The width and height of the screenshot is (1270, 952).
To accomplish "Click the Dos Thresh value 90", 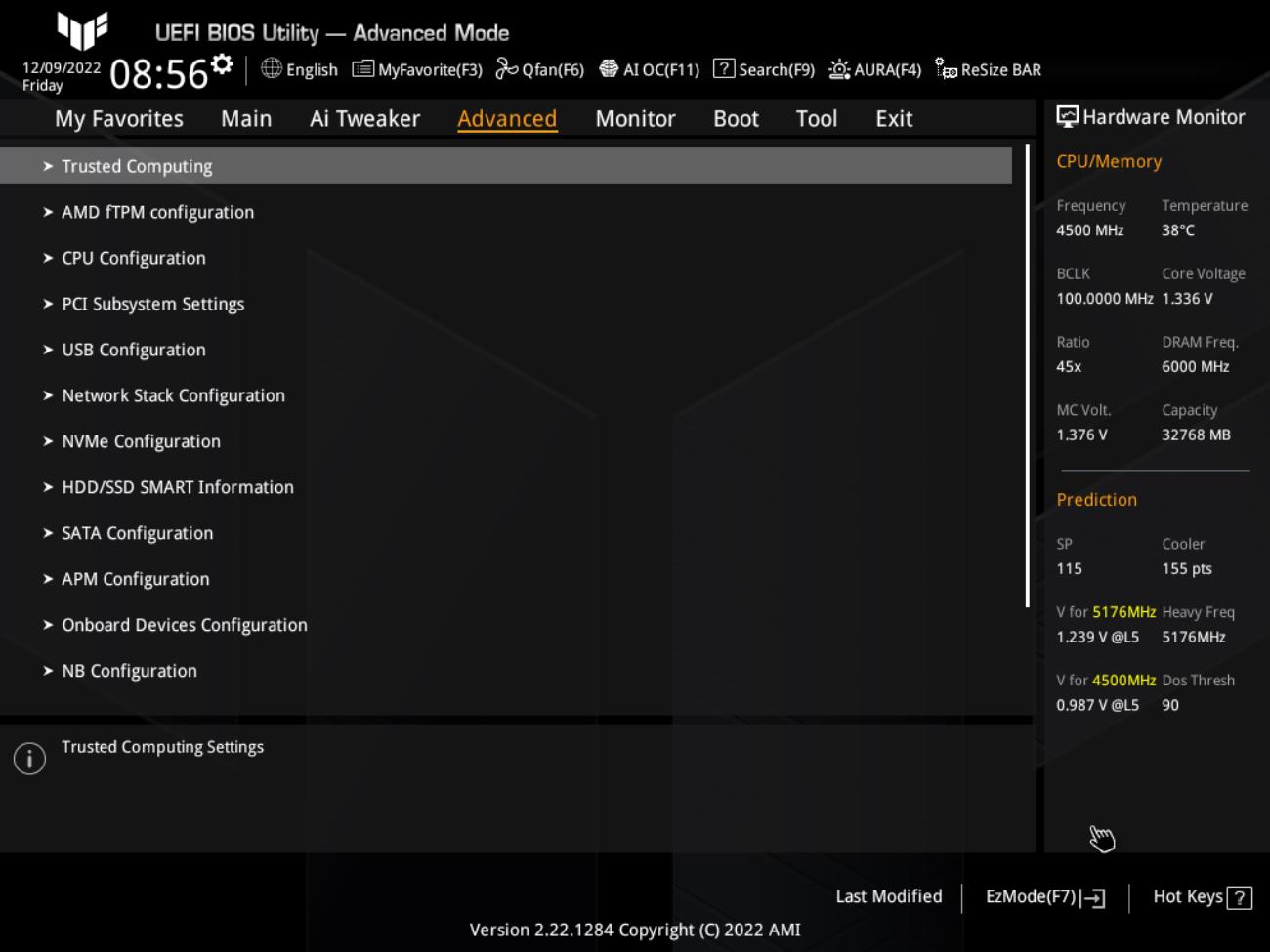I will click(x=1170, y=705).
